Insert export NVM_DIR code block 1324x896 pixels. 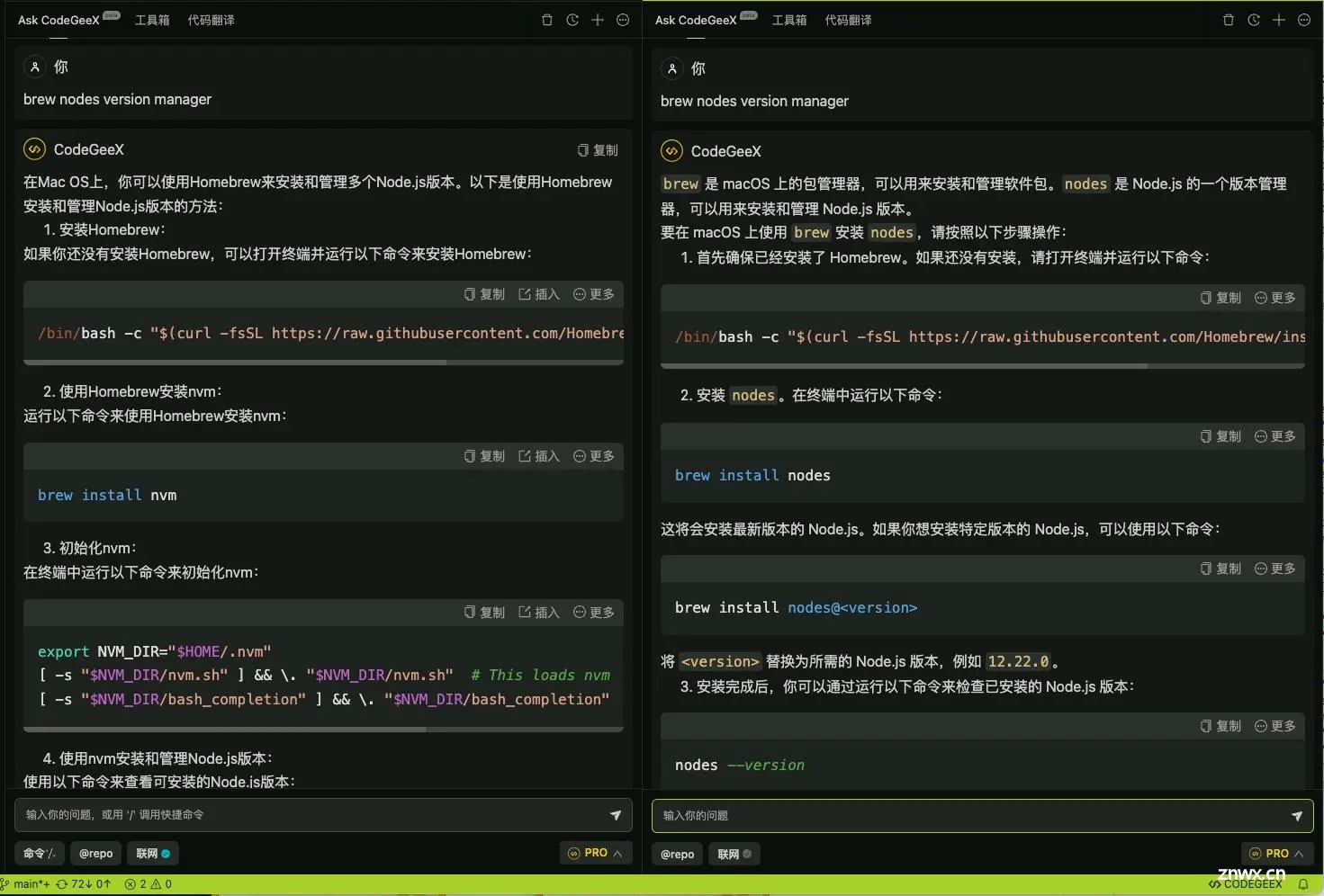539,613
